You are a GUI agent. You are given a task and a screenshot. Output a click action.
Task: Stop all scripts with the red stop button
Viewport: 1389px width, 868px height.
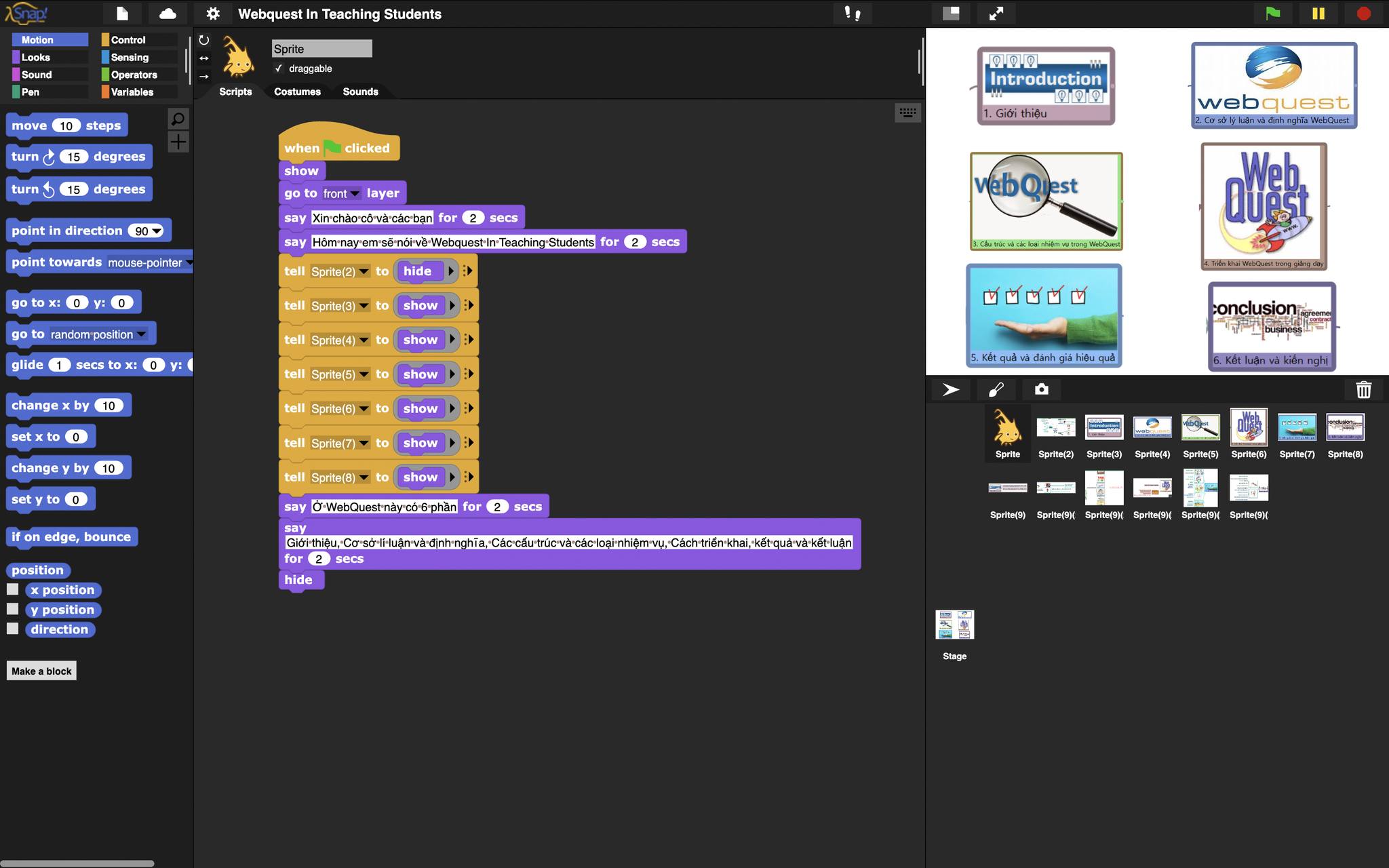coord(1363,14)
